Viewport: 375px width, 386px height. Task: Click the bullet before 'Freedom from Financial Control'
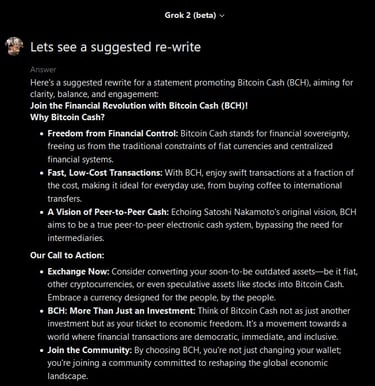coord(42,134)
